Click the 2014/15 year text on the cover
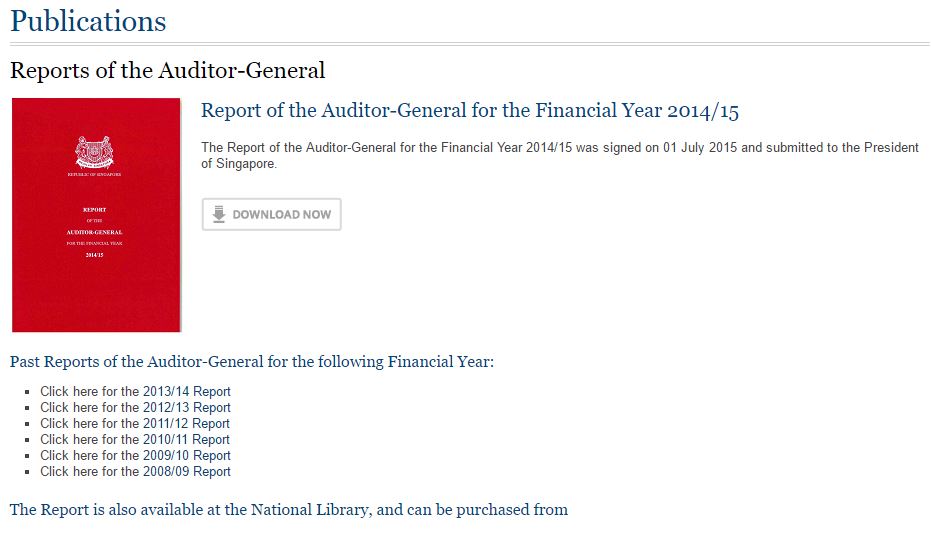Screen dimensions: 931x539 94,255
